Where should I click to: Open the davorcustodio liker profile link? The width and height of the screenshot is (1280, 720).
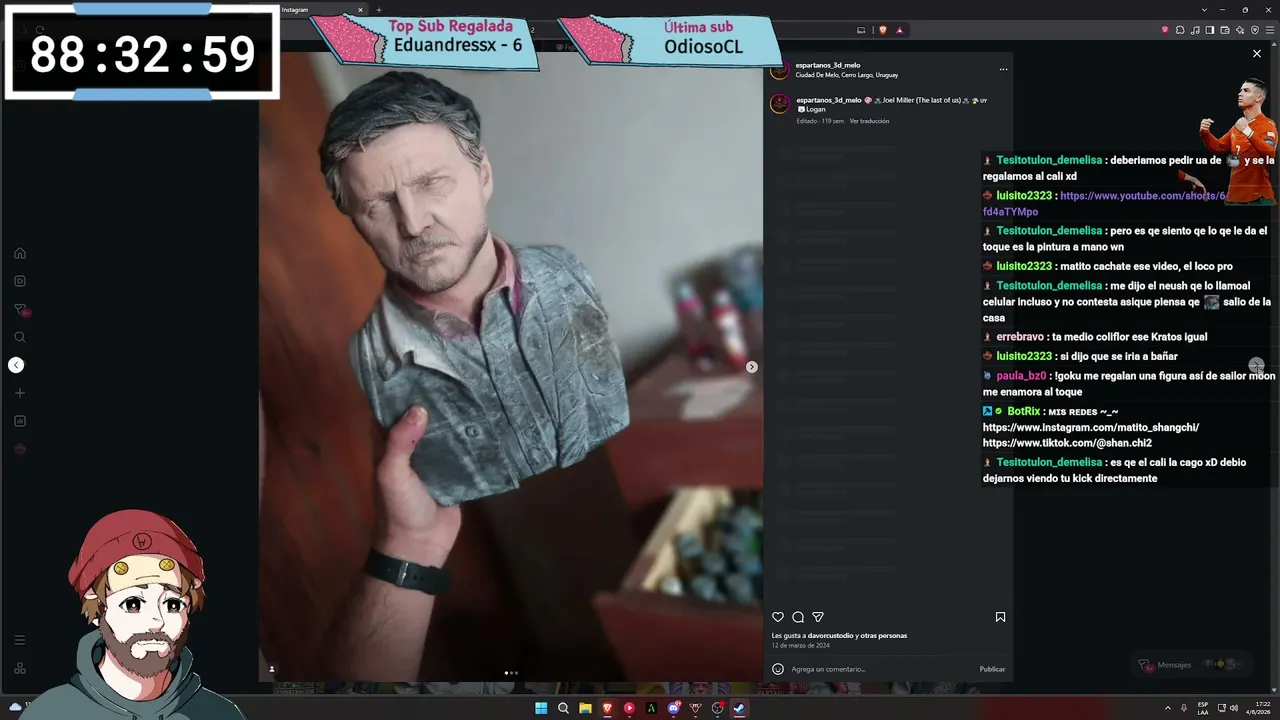[831, 636]
